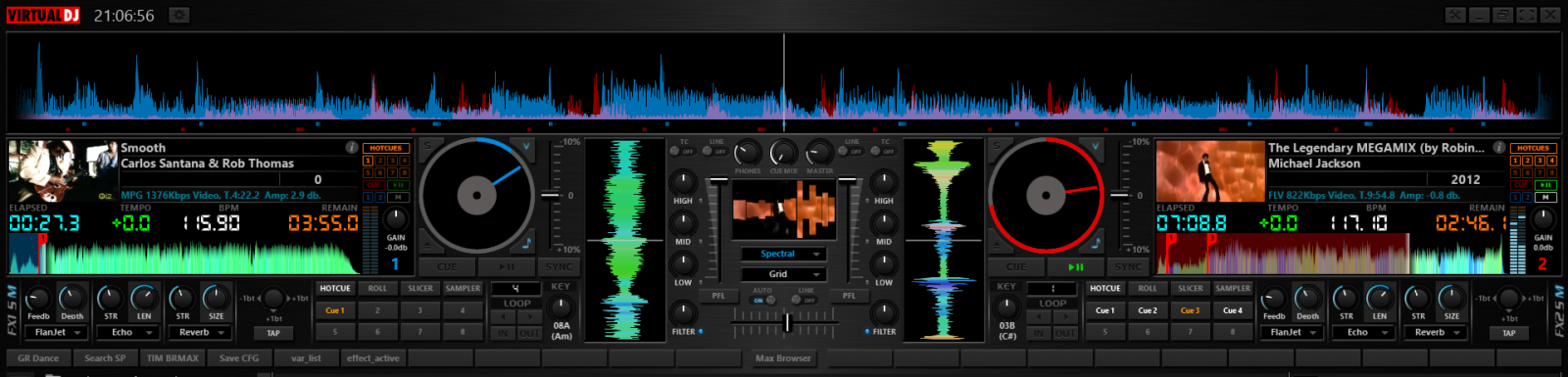Click left deck vinyl mode V icon

tap(526, 147)
